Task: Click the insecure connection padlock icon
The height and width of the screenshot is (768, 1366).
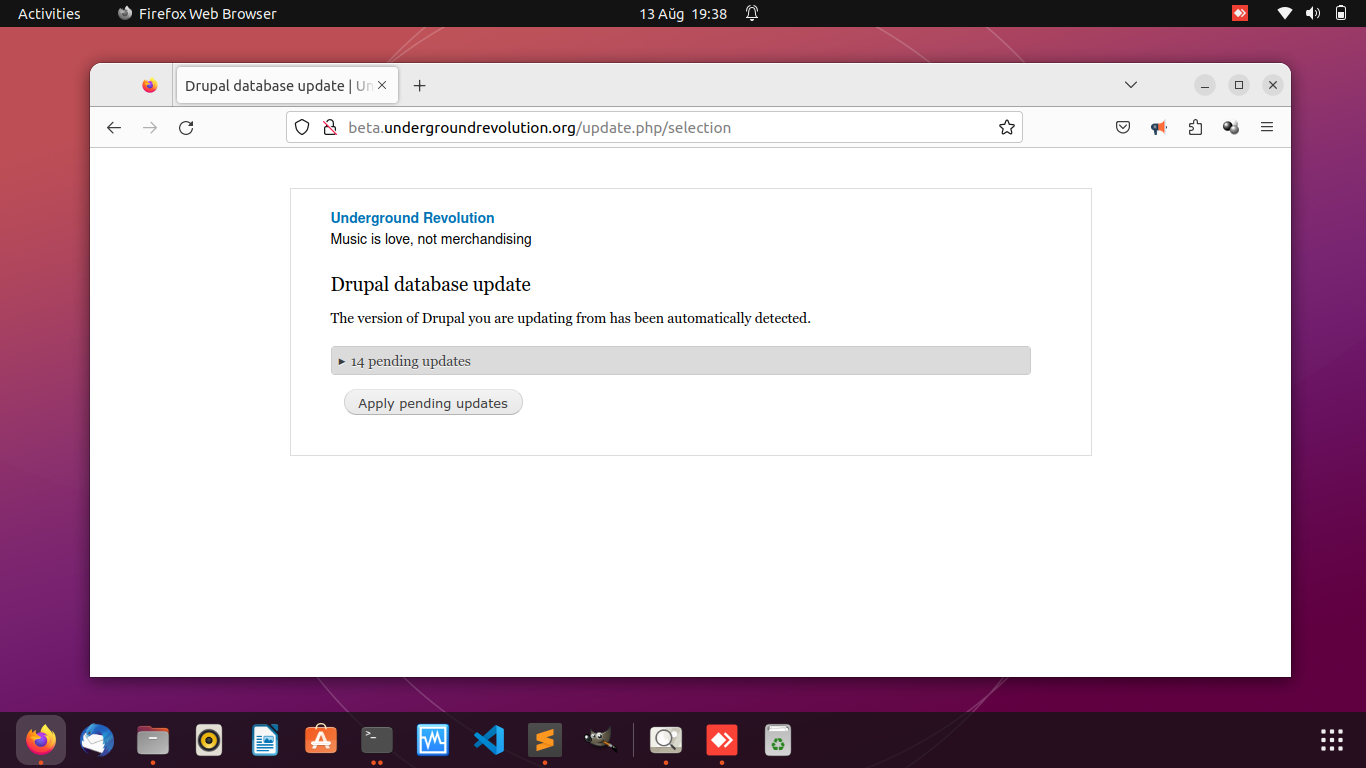Action: tap(329, 128)
